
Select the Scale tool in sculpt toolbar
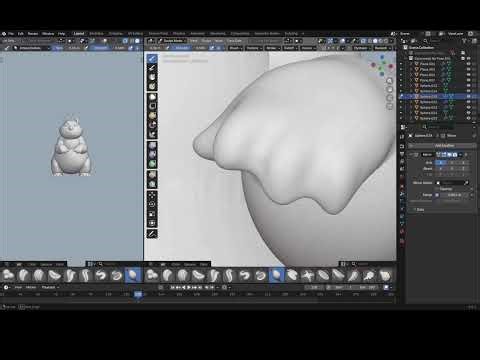click(152, 214)
